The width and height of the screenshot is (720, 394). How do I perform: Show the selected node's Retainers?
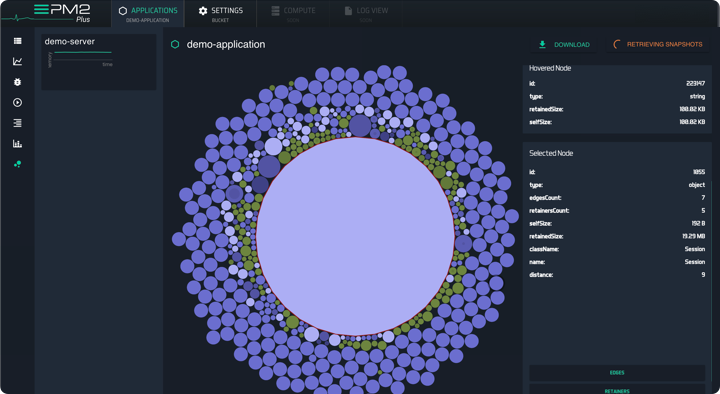(x=617, y=390)
